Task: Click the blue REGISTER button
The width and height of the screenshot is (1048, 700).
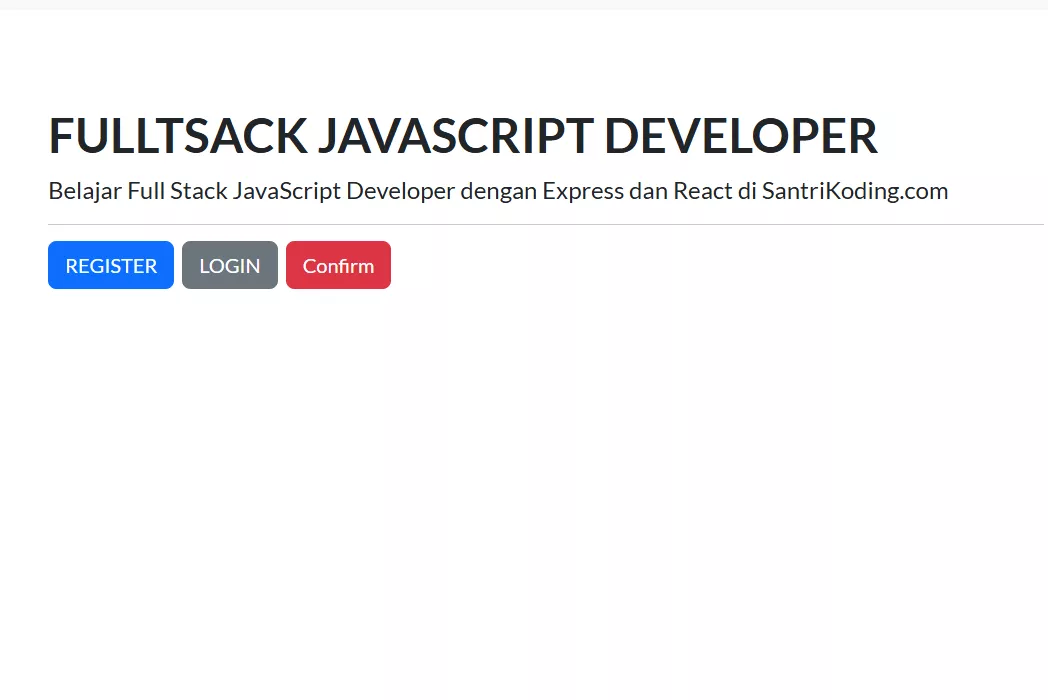Action: pyautogui.click(x=111, y=265)
